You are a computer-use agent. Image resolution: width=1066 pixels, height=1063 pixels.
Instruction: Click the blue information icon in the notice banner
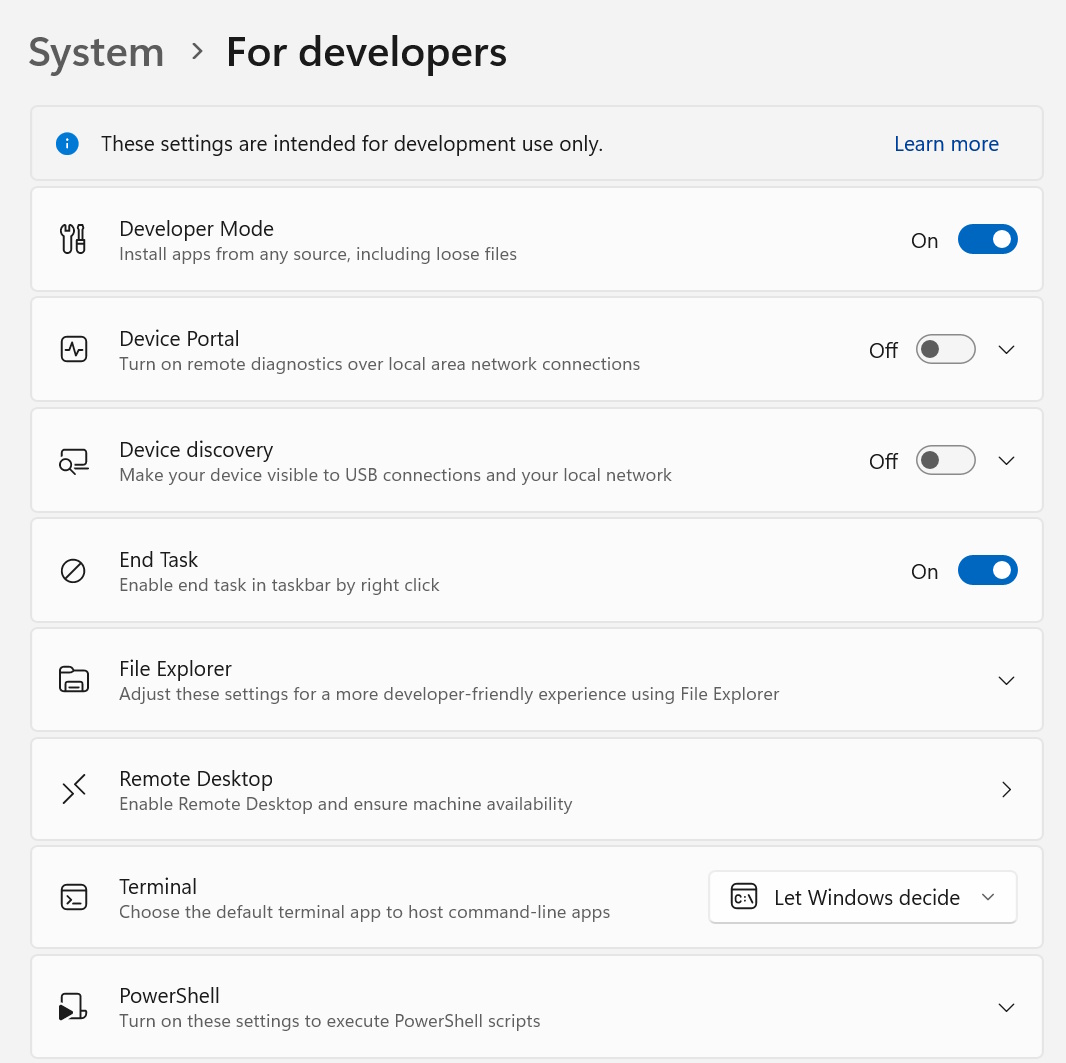tap(67, 143)
